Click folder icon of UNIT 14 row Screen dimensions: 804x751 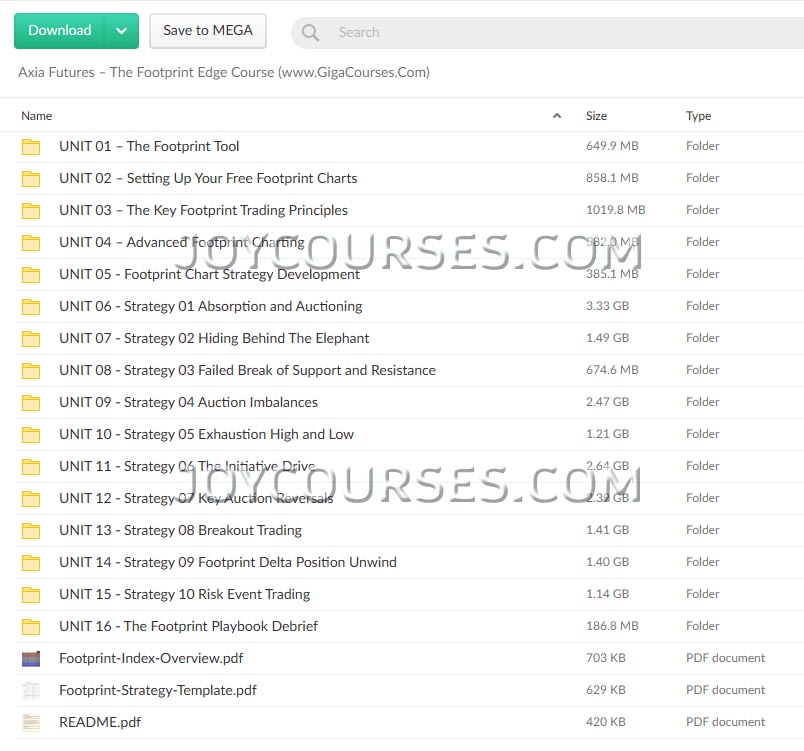[x=31, y=562]
